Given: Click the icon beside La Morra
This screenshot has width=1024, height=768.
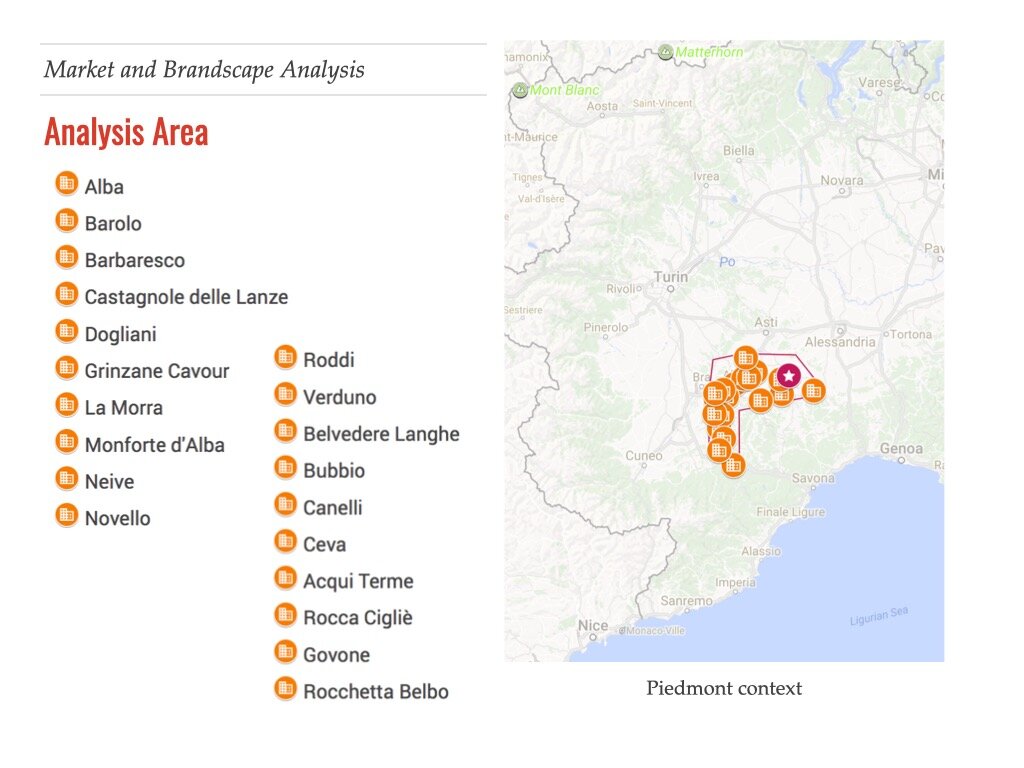Looking at the screenshot, I should pyautogui.click(x=67, y=405).
